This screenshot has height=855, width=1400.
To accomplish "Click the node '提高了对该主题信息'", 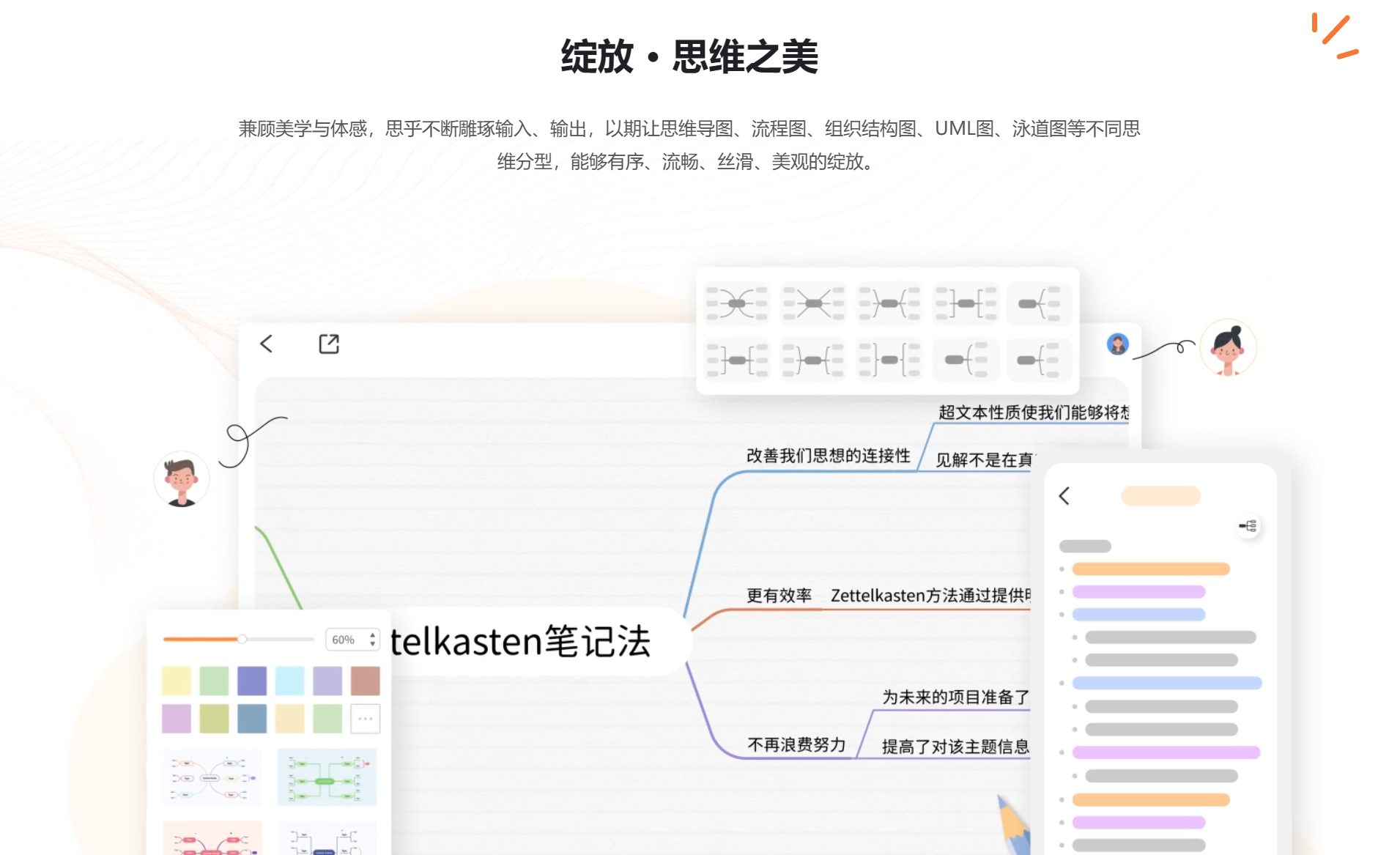I will 956,747.
